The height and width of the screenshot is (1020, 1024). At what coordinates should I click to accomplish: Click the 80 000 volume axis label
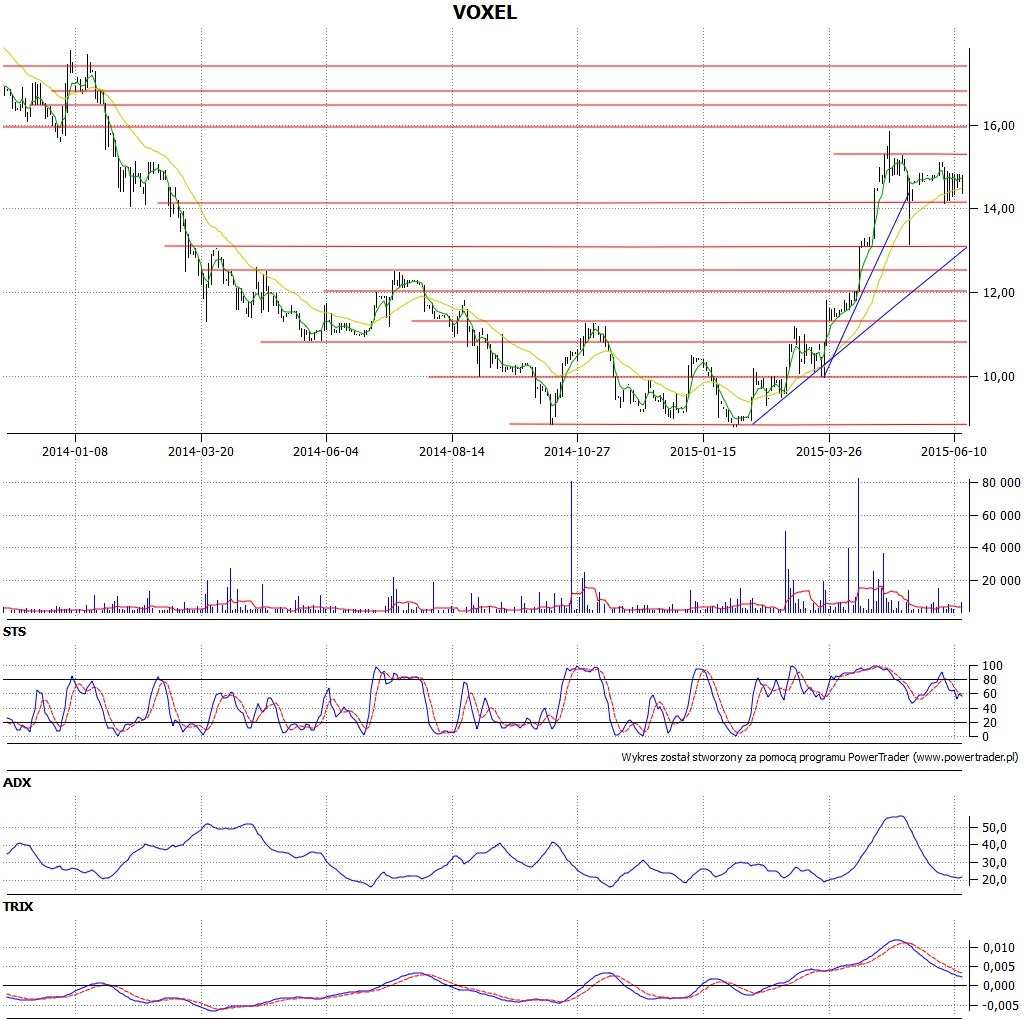[x=1001, y=483]
